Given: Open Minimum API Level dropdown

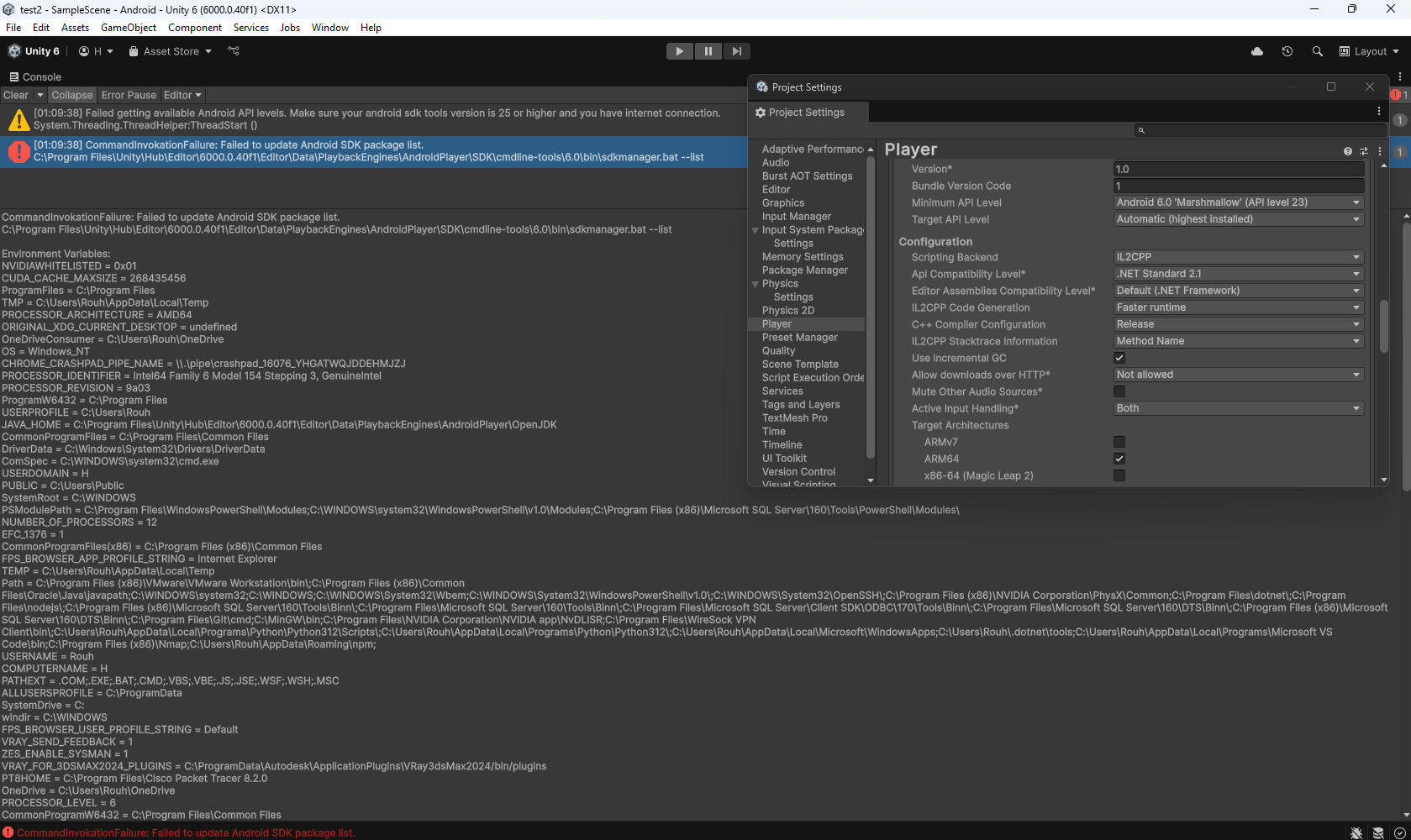Looking at the screenshot, I should (x=1238, y=202).
